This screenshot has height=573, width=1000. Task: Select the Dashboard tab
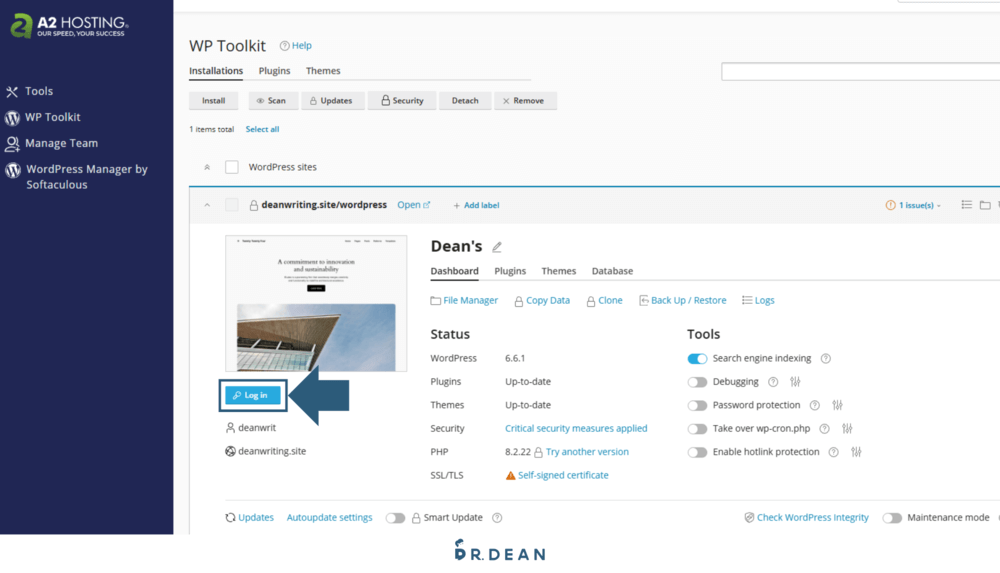coord(454,271)
